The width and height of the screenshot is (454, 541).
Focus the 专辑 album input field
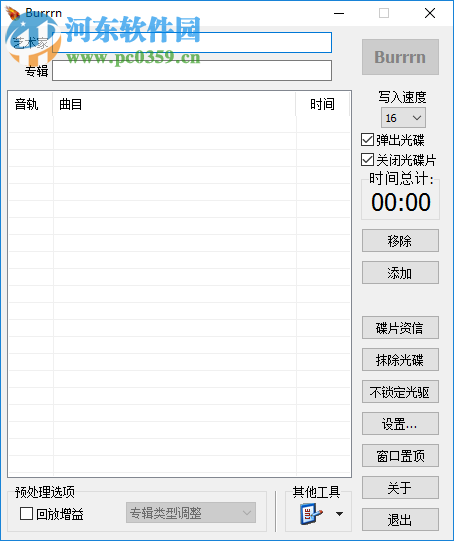click(192, 71)
